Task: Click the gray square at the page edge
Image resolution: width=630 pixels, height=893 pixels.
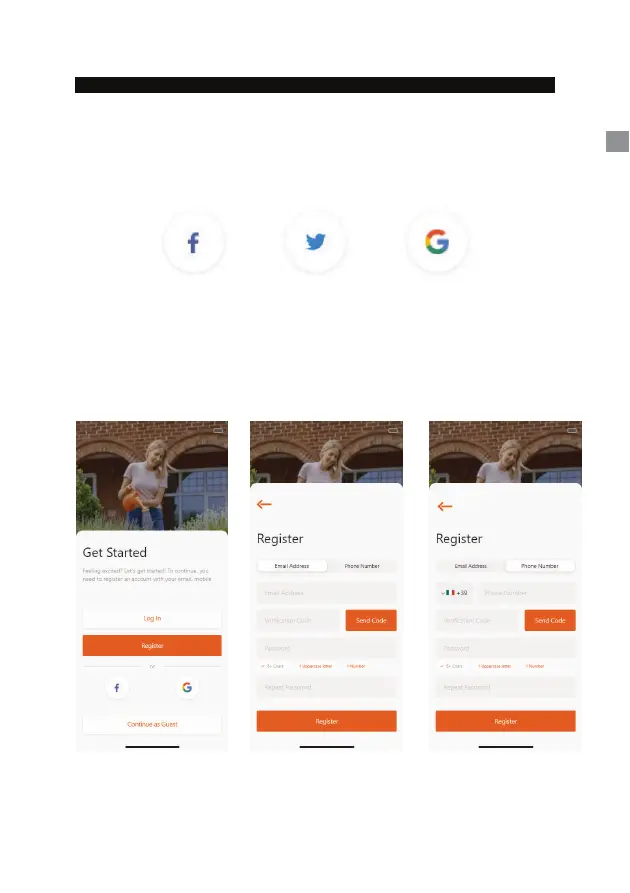Action: 617,141
